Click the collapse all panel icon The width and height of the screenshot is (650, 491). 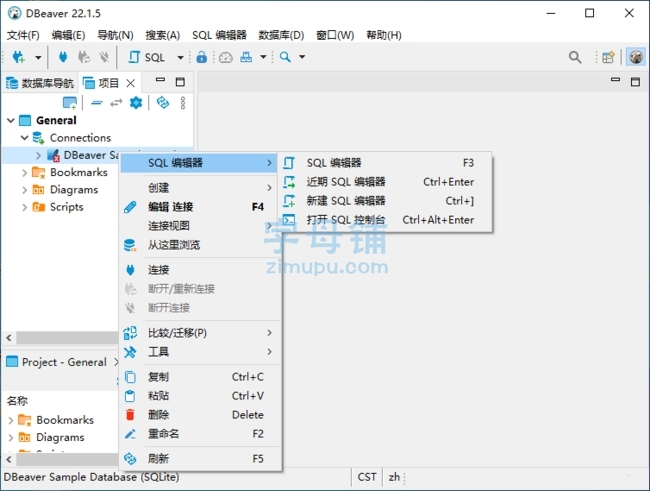(x=97, y=103)
